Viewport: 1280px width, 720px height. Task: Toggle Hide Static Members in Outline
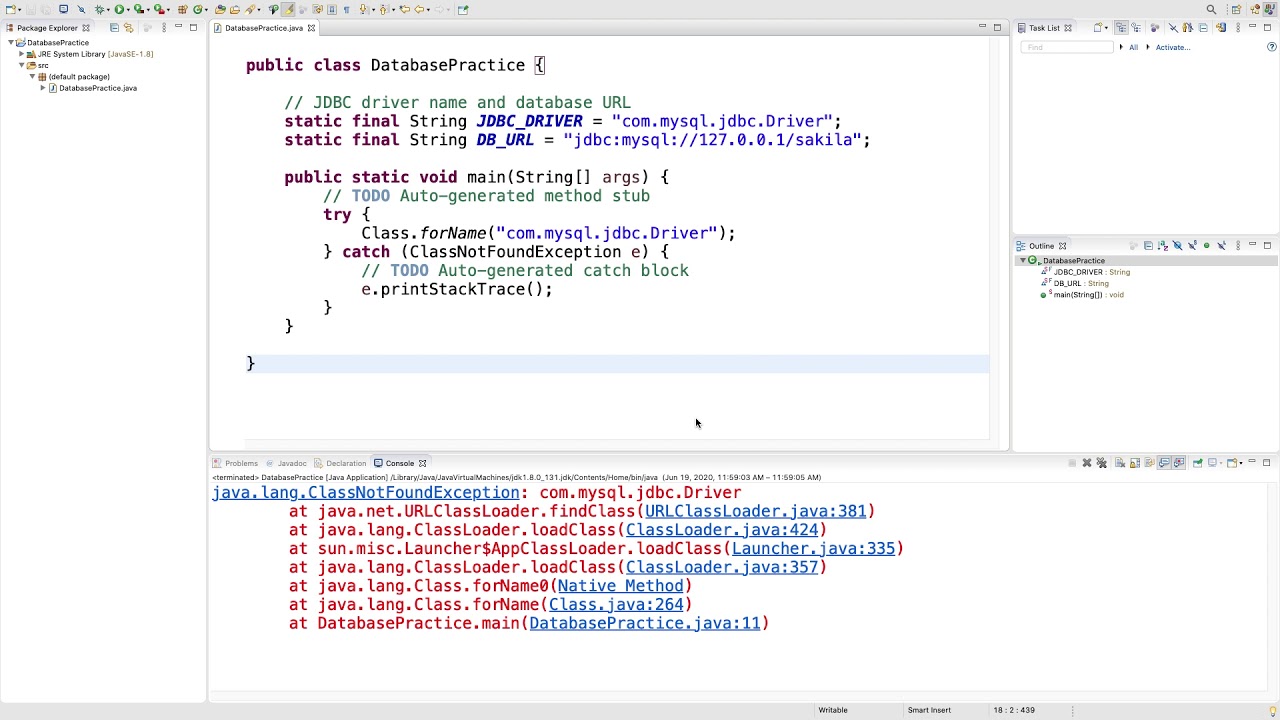click(1192, 246)
